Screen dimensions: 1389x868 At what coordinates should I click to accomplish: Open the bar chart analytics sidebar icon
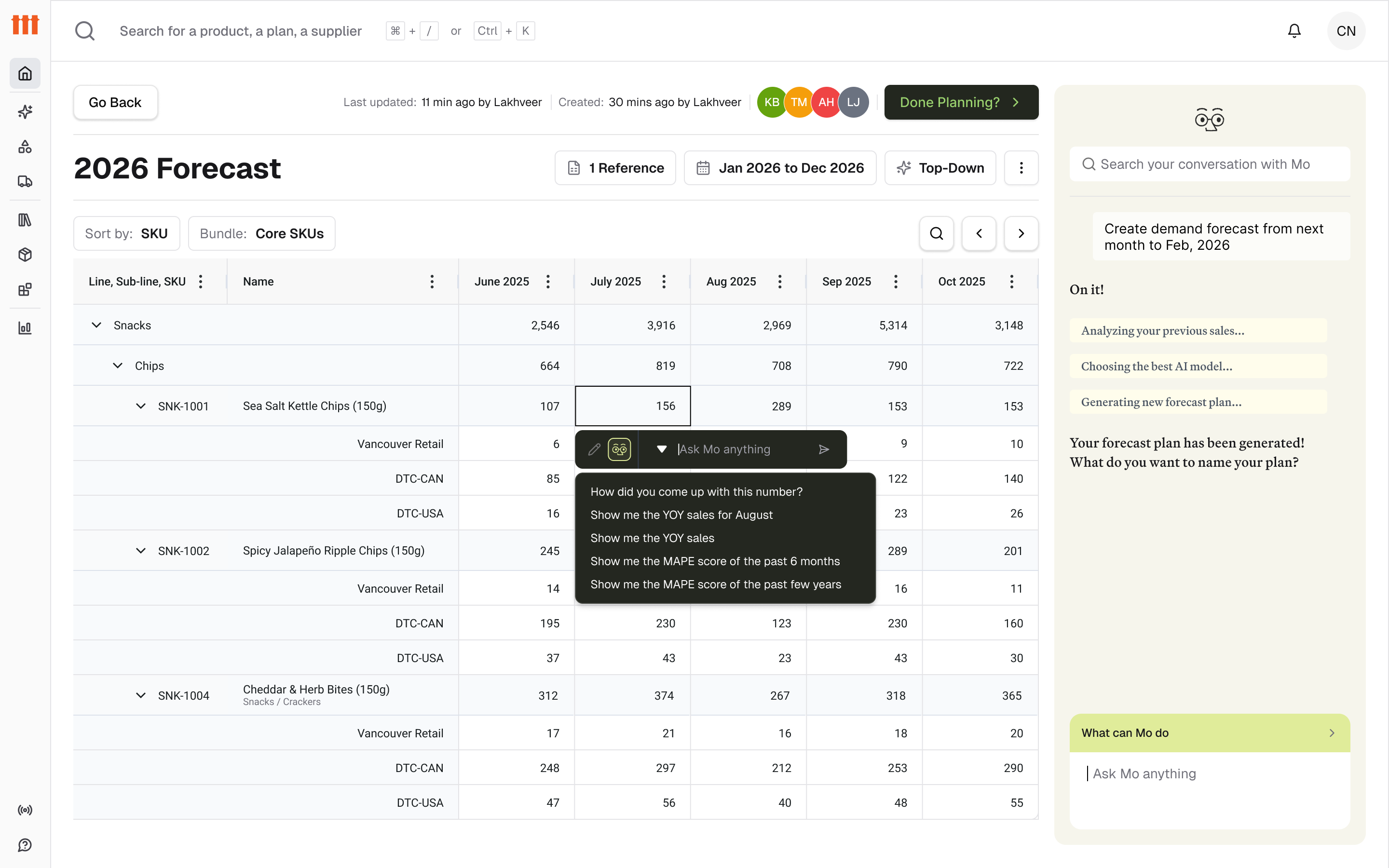click(x=25, y=328)
